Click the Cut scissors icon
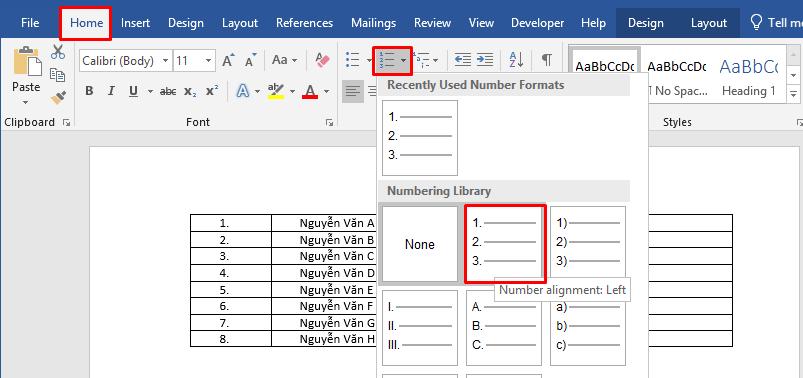Screen dimensions: 803x378 58,52
